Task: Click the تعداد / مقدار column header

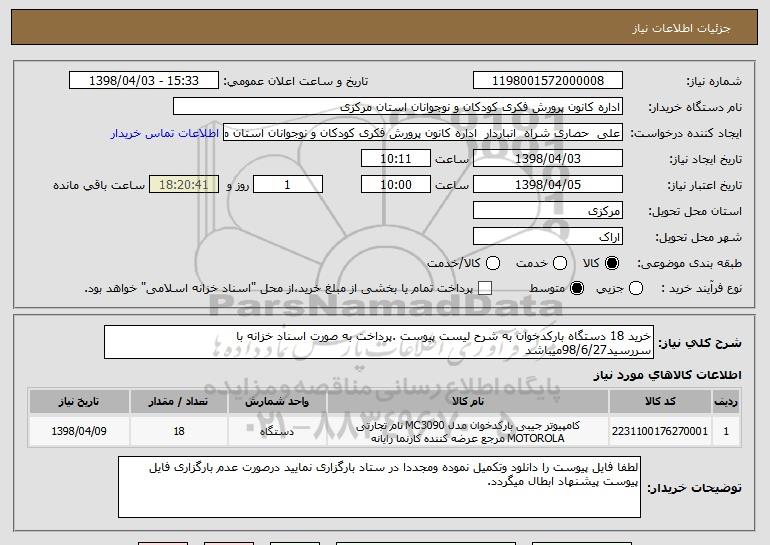Action: [x=179, y=402]
